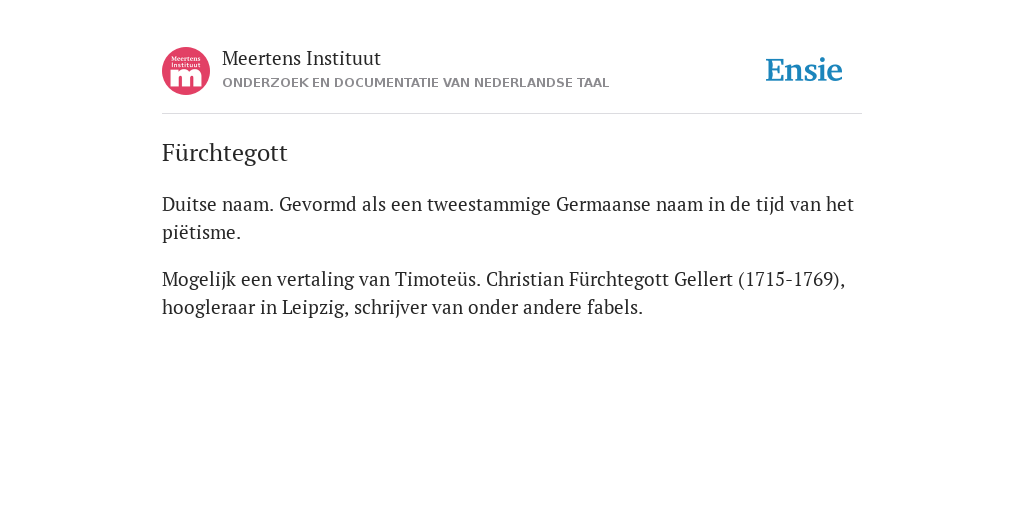The height and width of the screenshot is (512, 1024).
Task: Click the Meertens Instituut round logo
Action: [x=186, y=71]
